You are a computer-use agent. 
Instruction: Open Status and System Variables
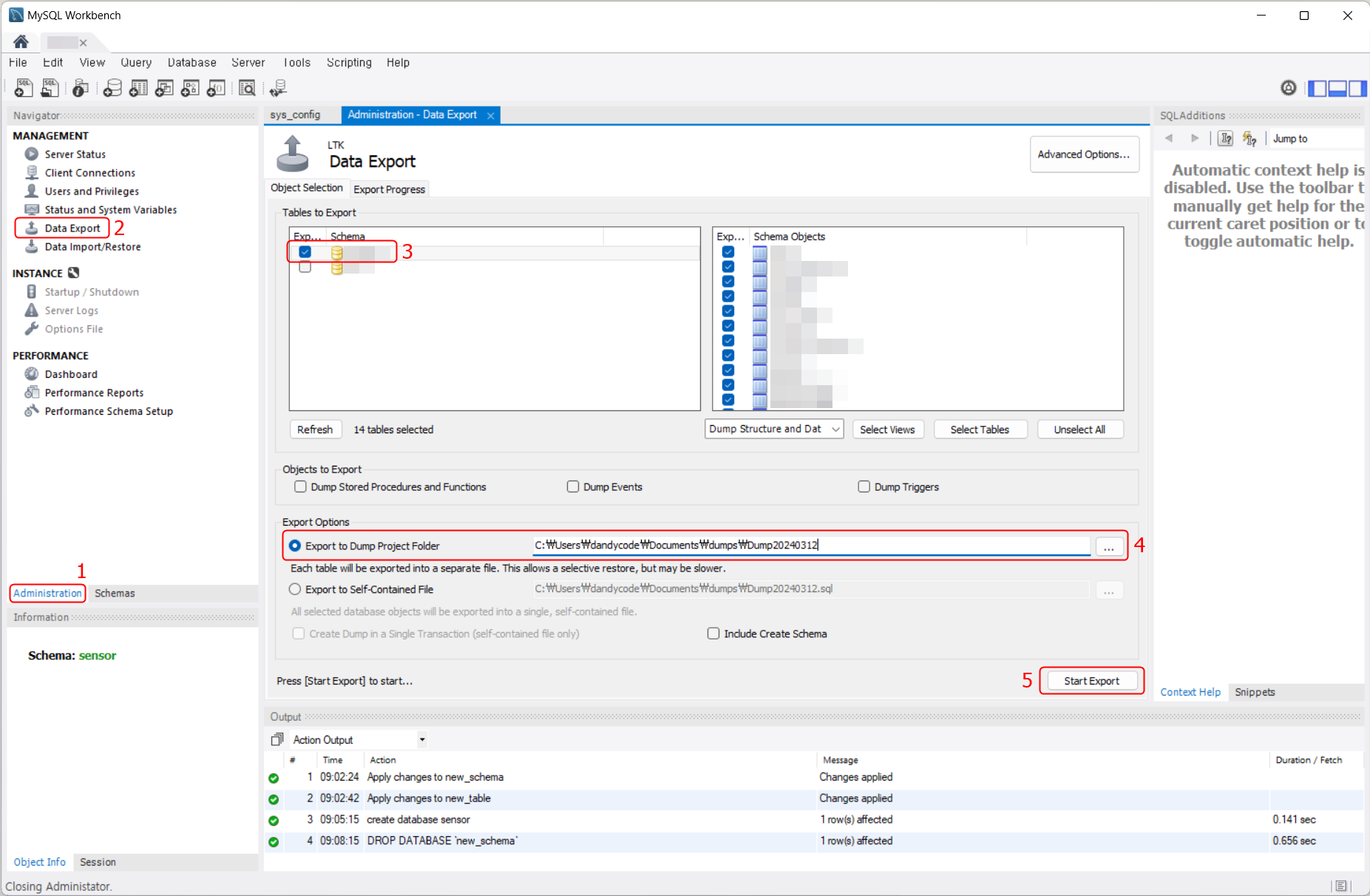[x=110, y=209]
